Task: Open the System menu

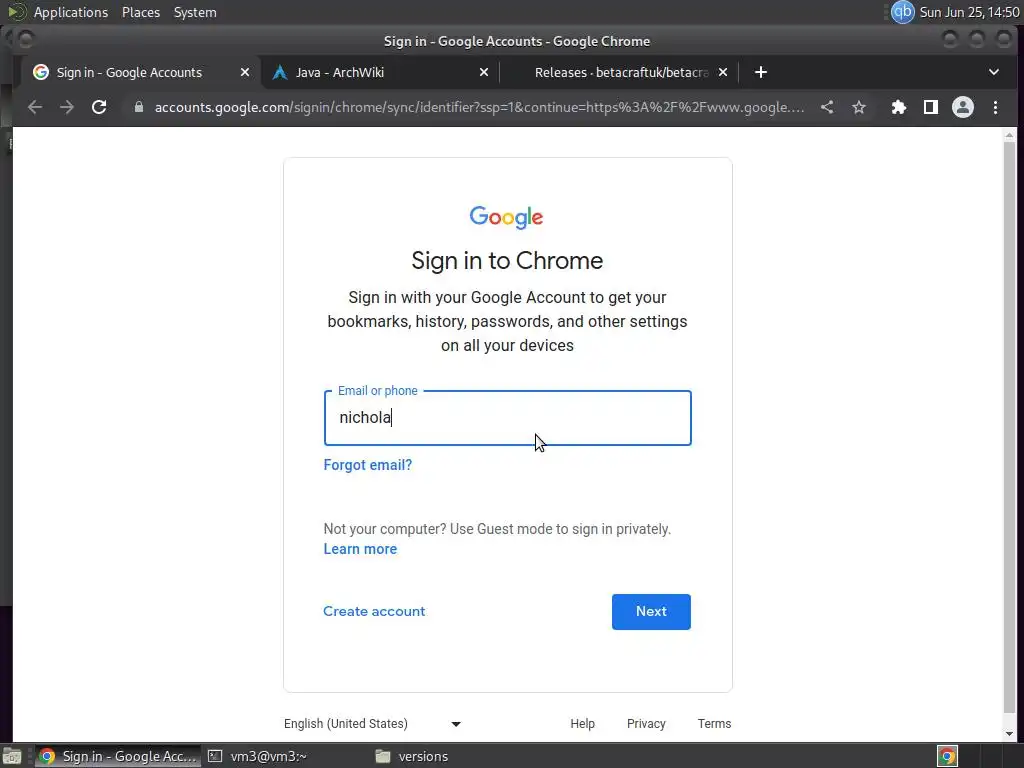Action: (195, 12)
